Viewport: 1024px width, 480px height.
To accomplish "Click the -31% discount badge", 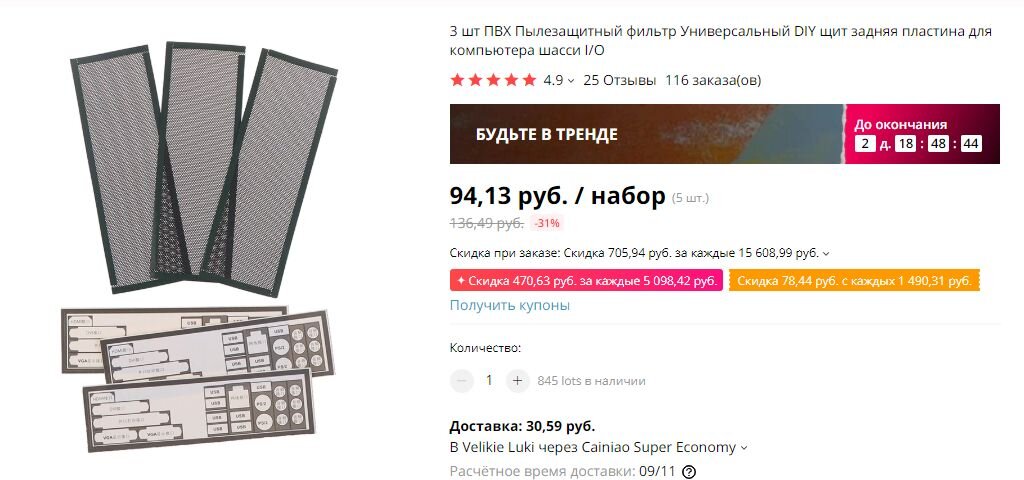I will pos(547,223).
